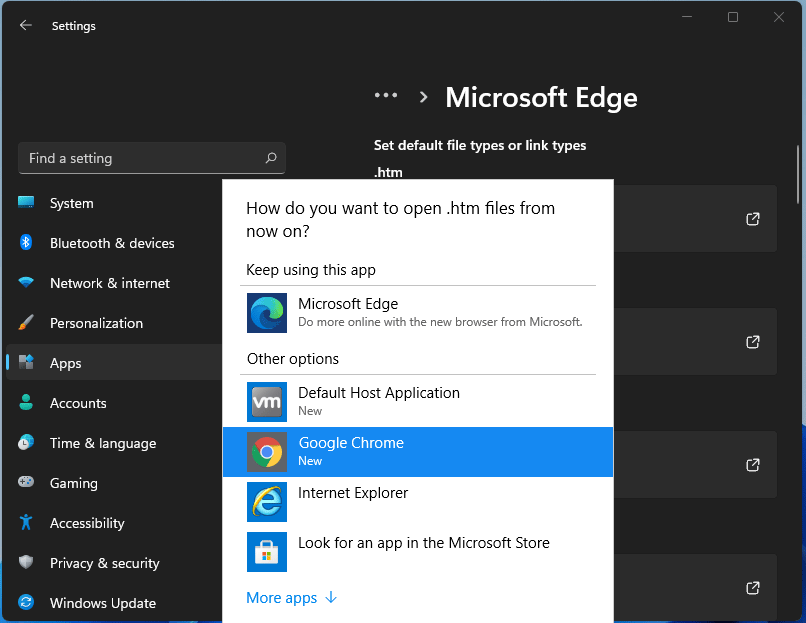
Task: Select Google Chrome as default app
Action: pos(418,452)
